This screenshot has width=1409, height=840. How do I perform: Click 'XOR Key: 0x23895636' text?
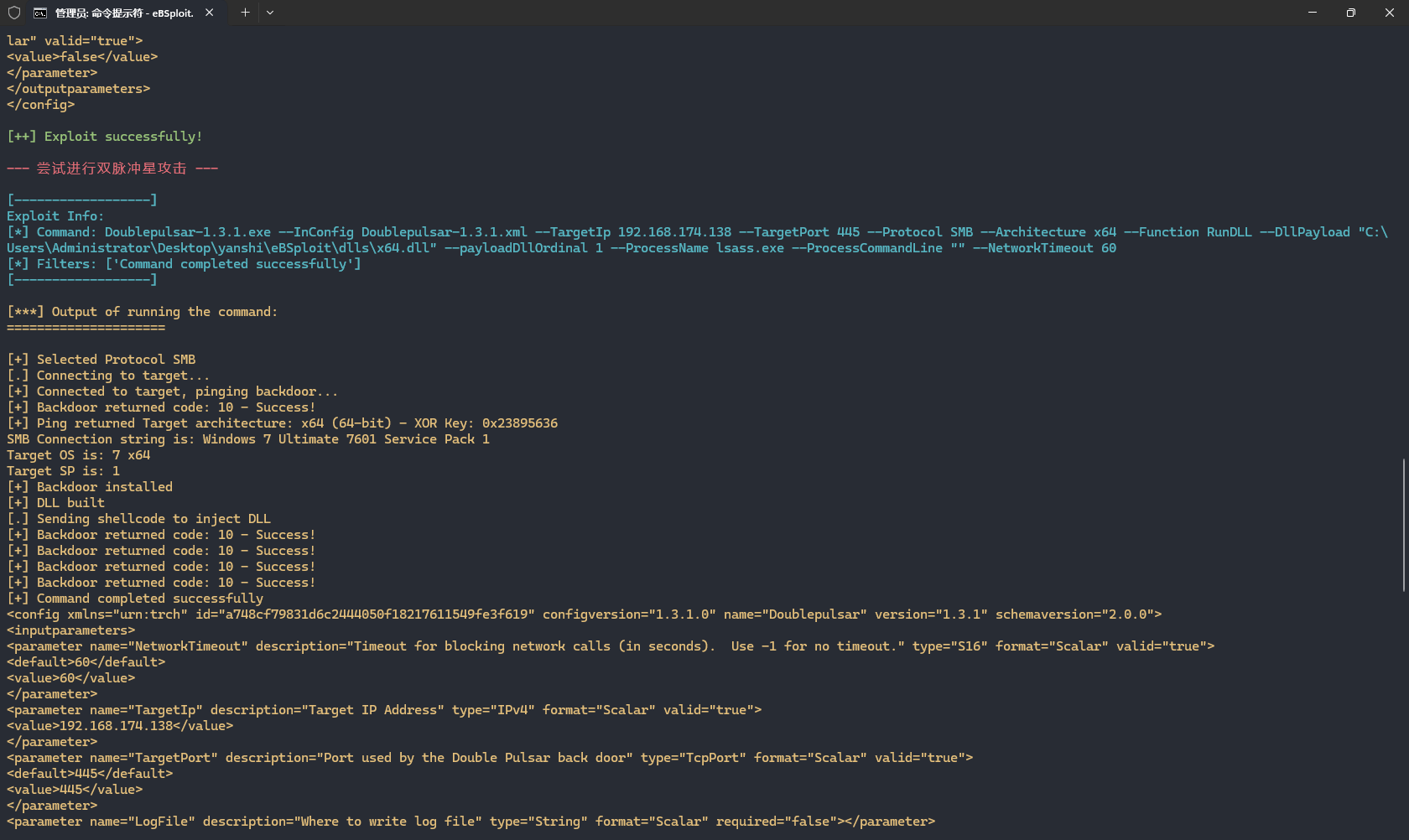pos(486,423)
